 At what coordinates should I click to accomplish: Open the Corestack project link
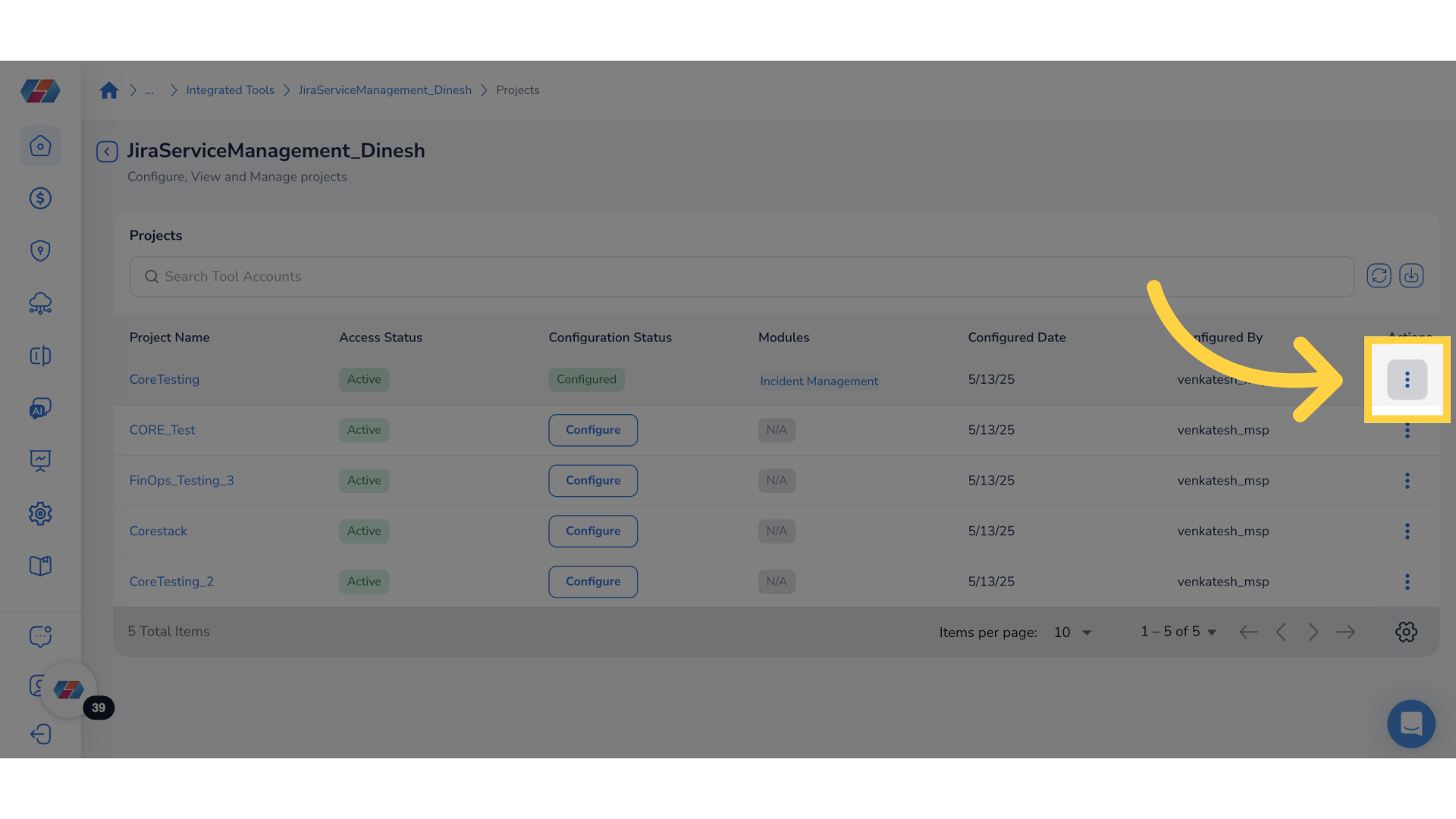coord(158,532)
